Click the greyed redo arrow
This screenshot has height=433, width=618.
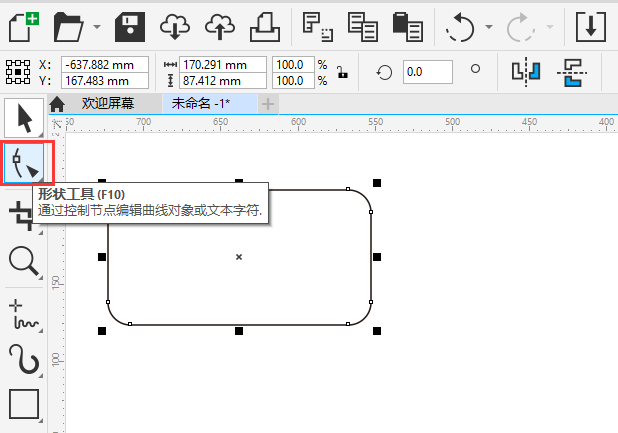[x=521, y=27]
